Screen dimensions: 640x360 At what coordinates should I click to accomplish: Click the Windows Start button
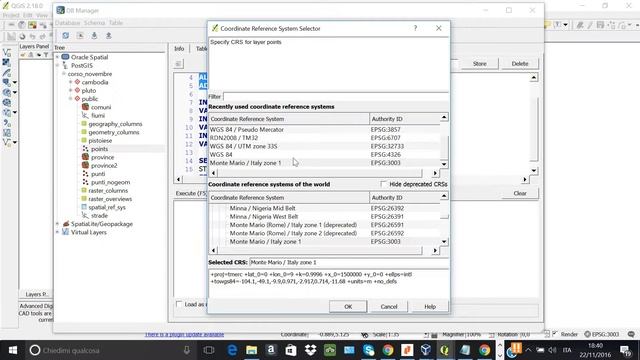tap(13, 350)
